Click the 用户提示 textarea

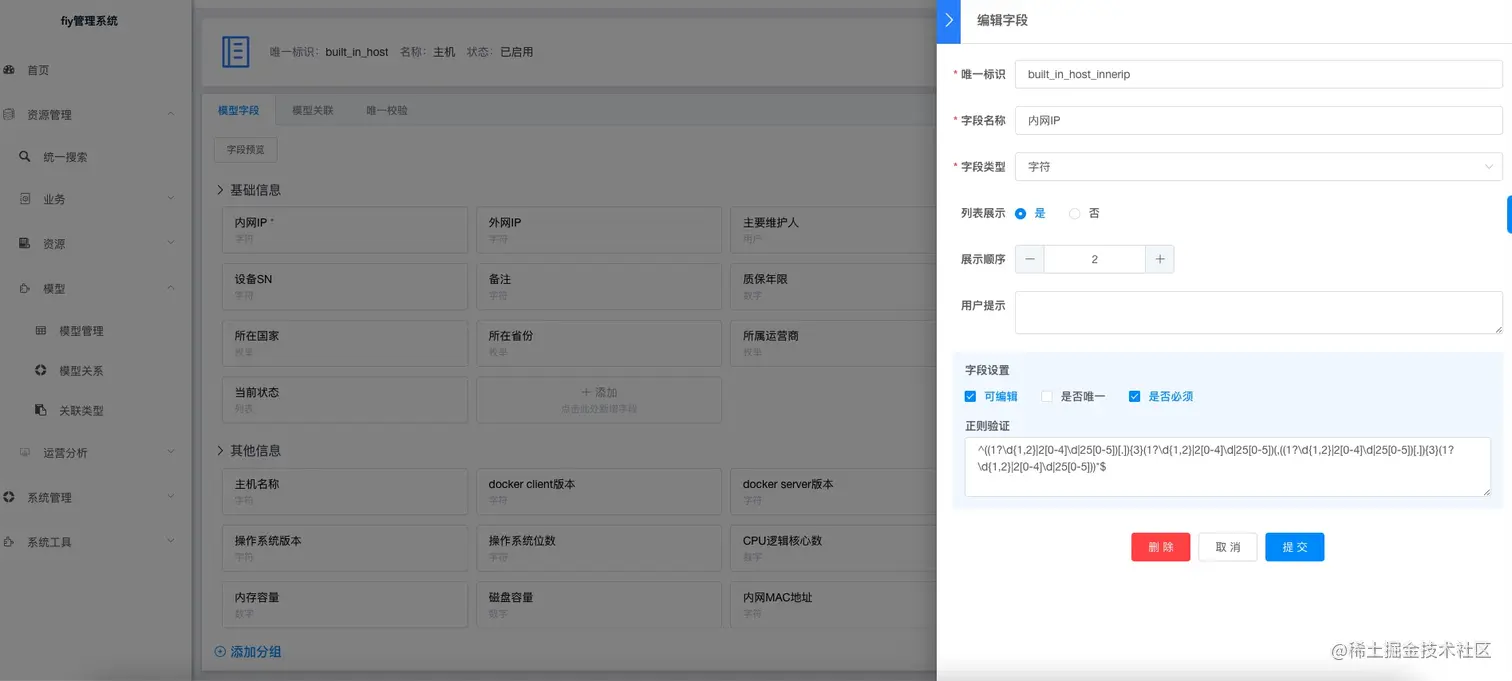point(1258,312)
